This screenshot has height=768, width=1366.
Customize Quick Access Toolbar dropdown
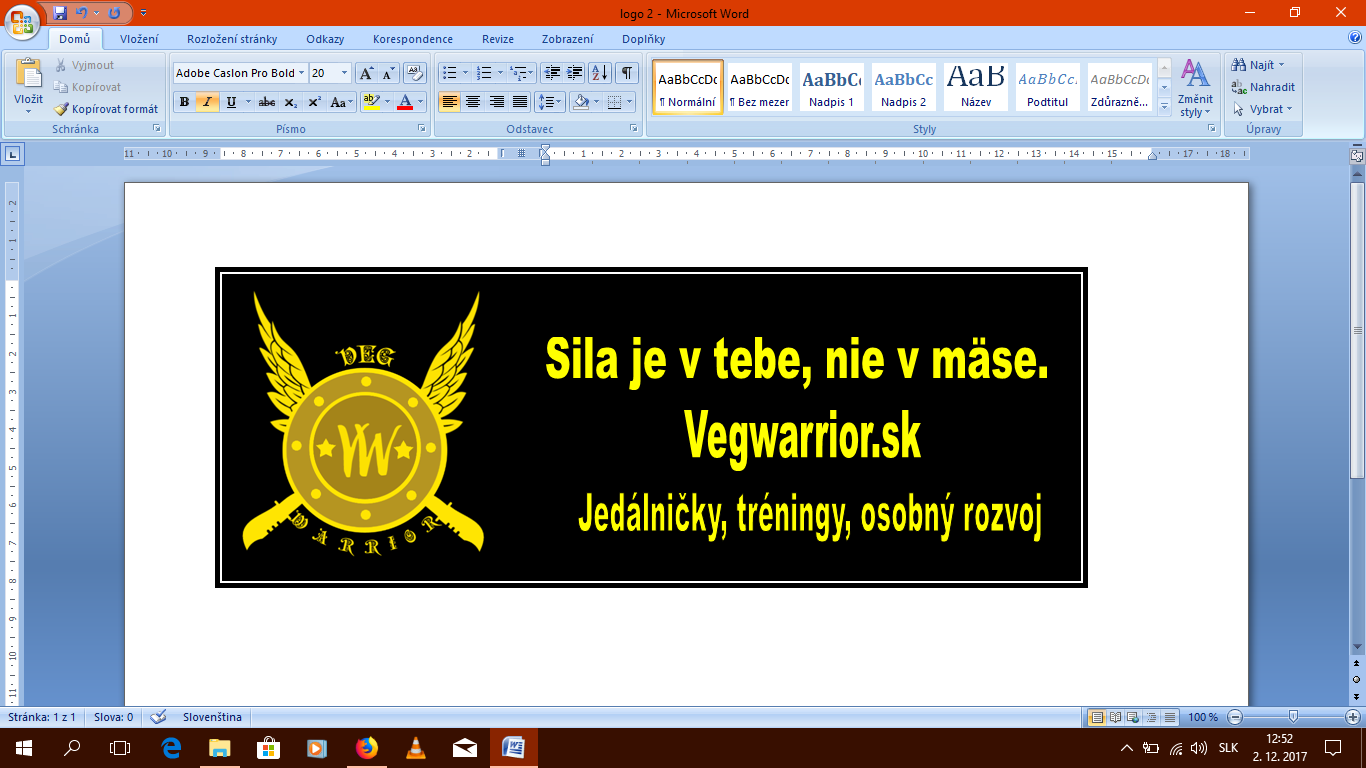coord(143,13)
